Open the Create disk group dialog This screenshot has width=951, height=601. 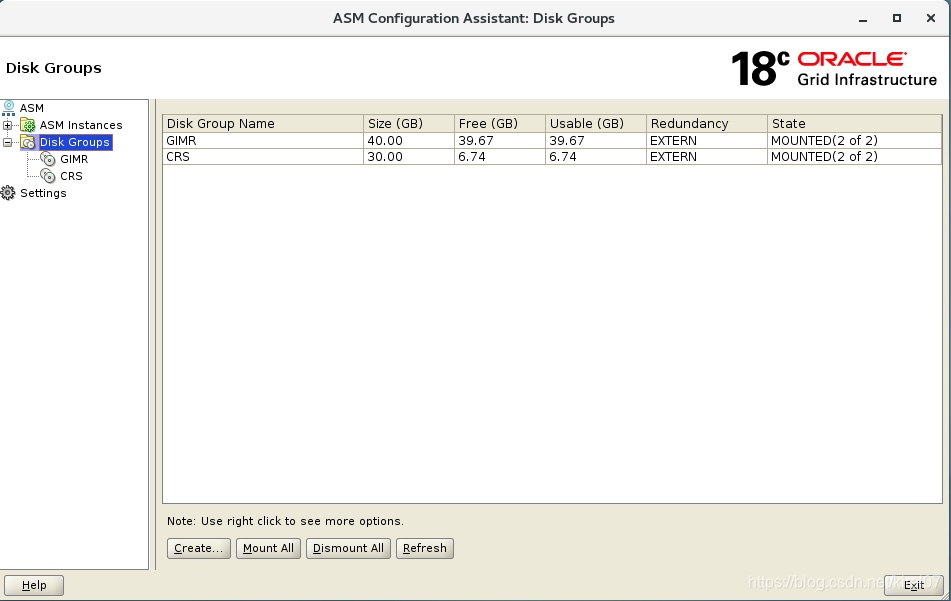pos(198,548)
